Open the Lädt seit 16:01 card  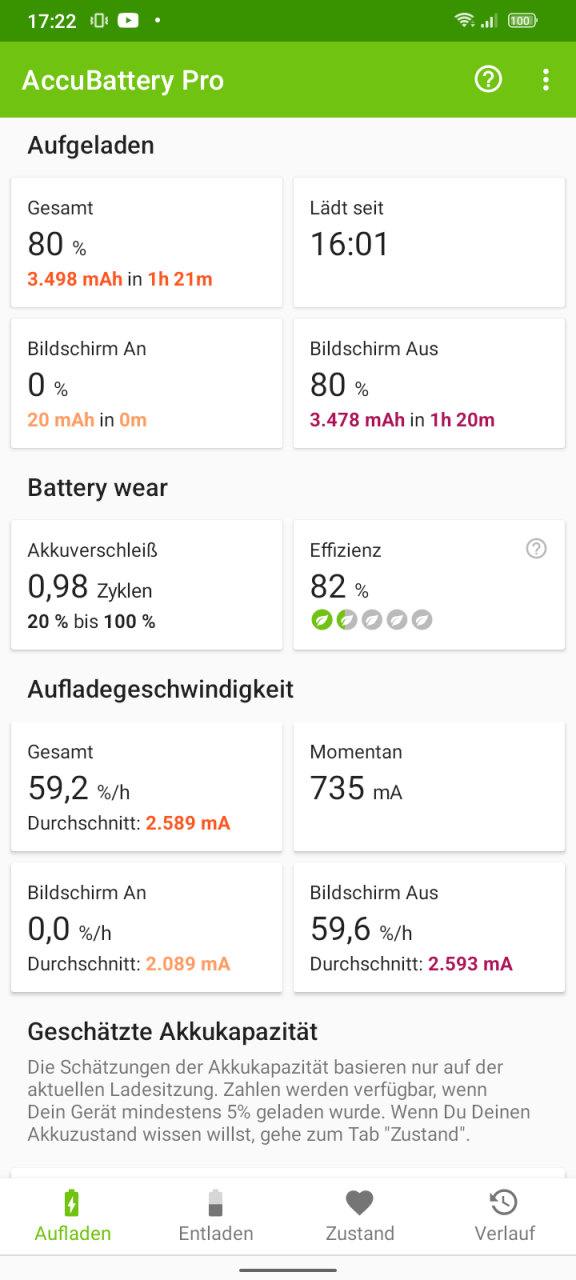coord(429,243)
